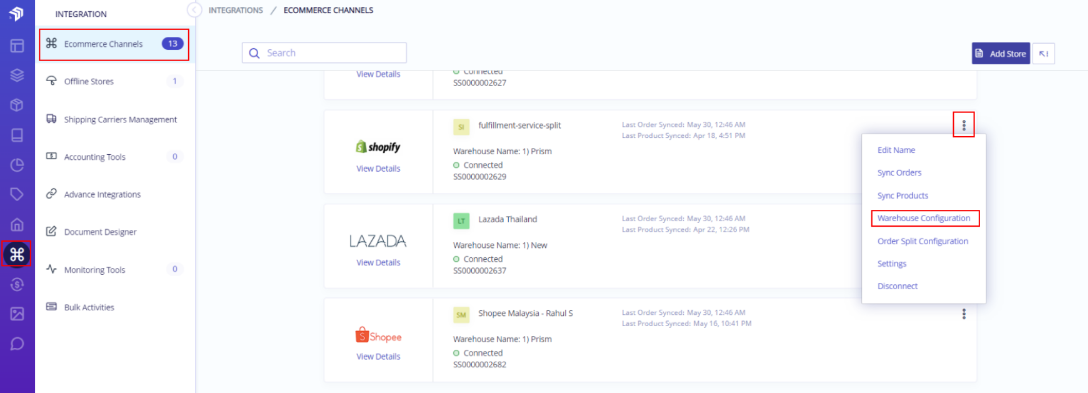
Task: Click the LT store avatar badge
Action: [x=461, y=221]
